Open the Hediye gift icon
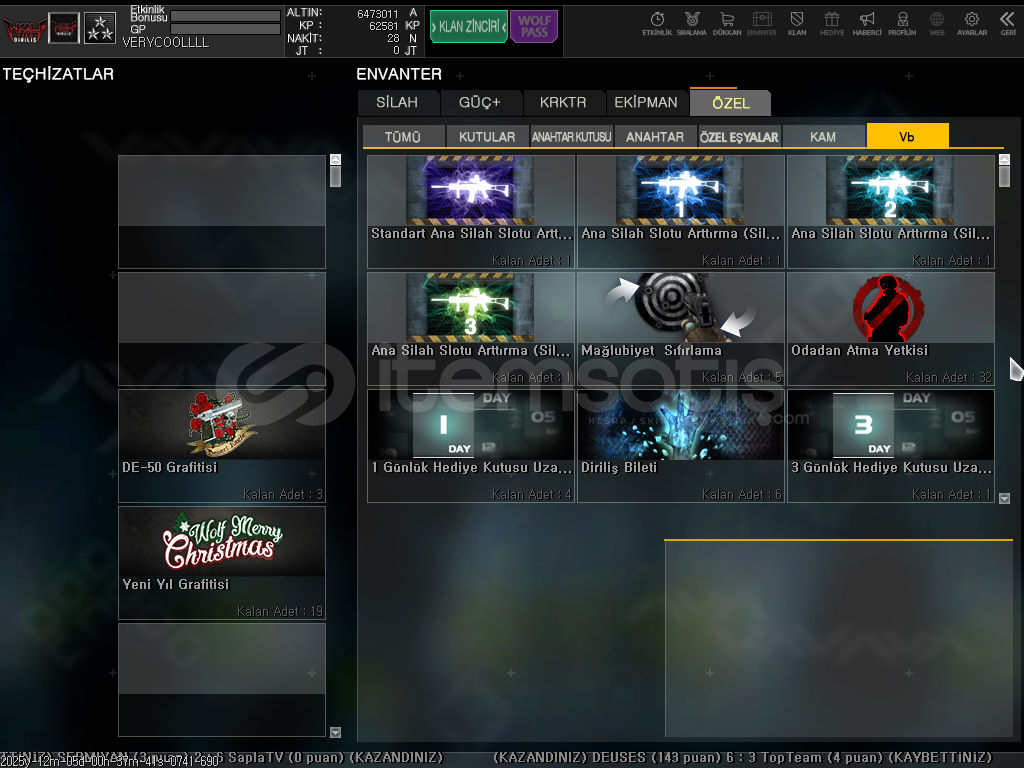Screen dimensions: 1024x768 coord(832,23)
